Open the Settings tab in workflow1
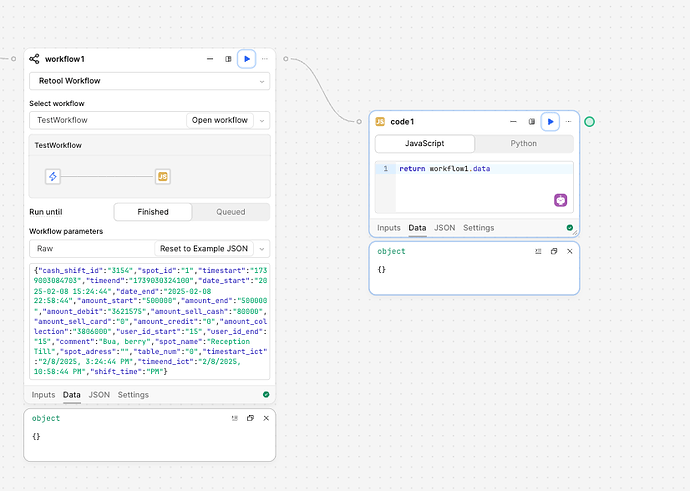690x491 pixels. tap(133, 395)
